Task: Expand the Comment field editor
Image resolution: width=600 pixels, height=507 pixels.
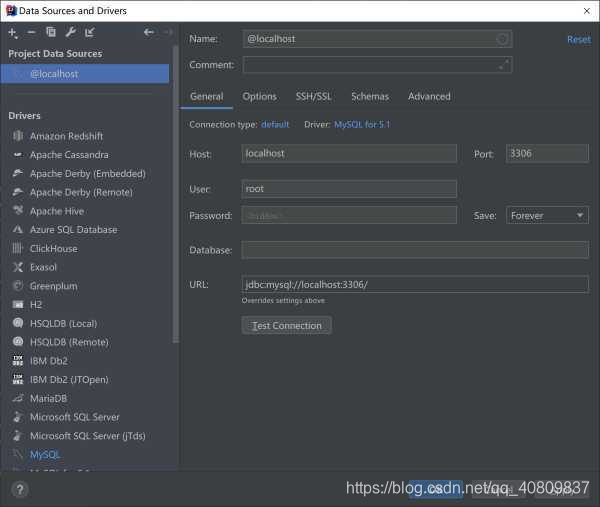Action: 504,65
